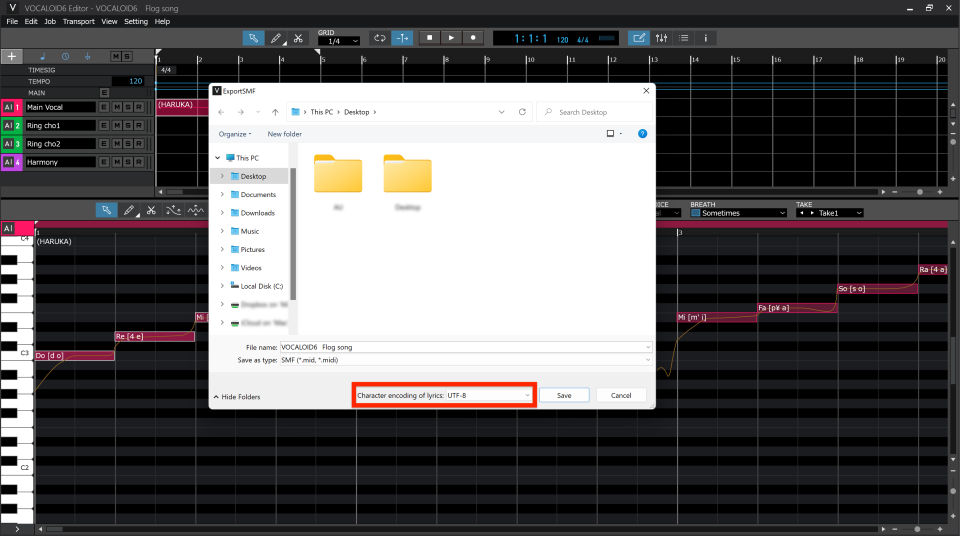Adjust piano roll horizontal zoom slider
This screenshot has width=960, height=536.
coord(917,529)
